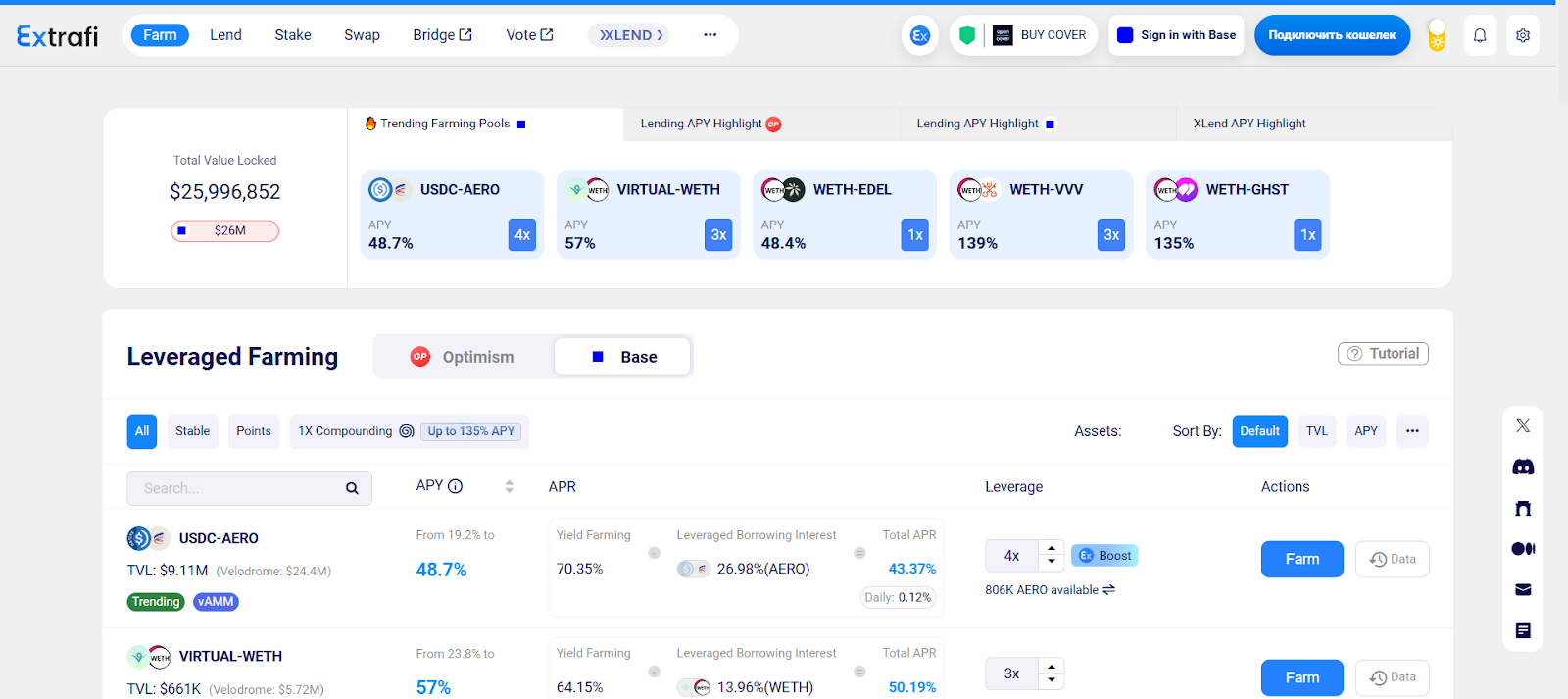
Task: Click Sign in with Base
Action: click(x=1176, y=35)
